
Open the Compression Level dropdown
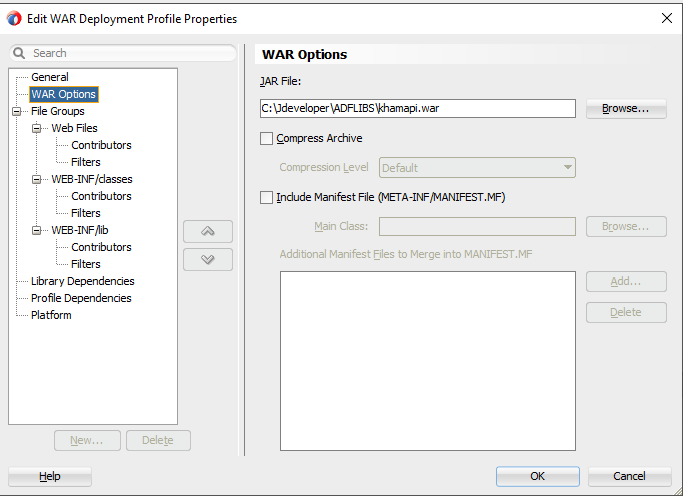coord(477,168)
